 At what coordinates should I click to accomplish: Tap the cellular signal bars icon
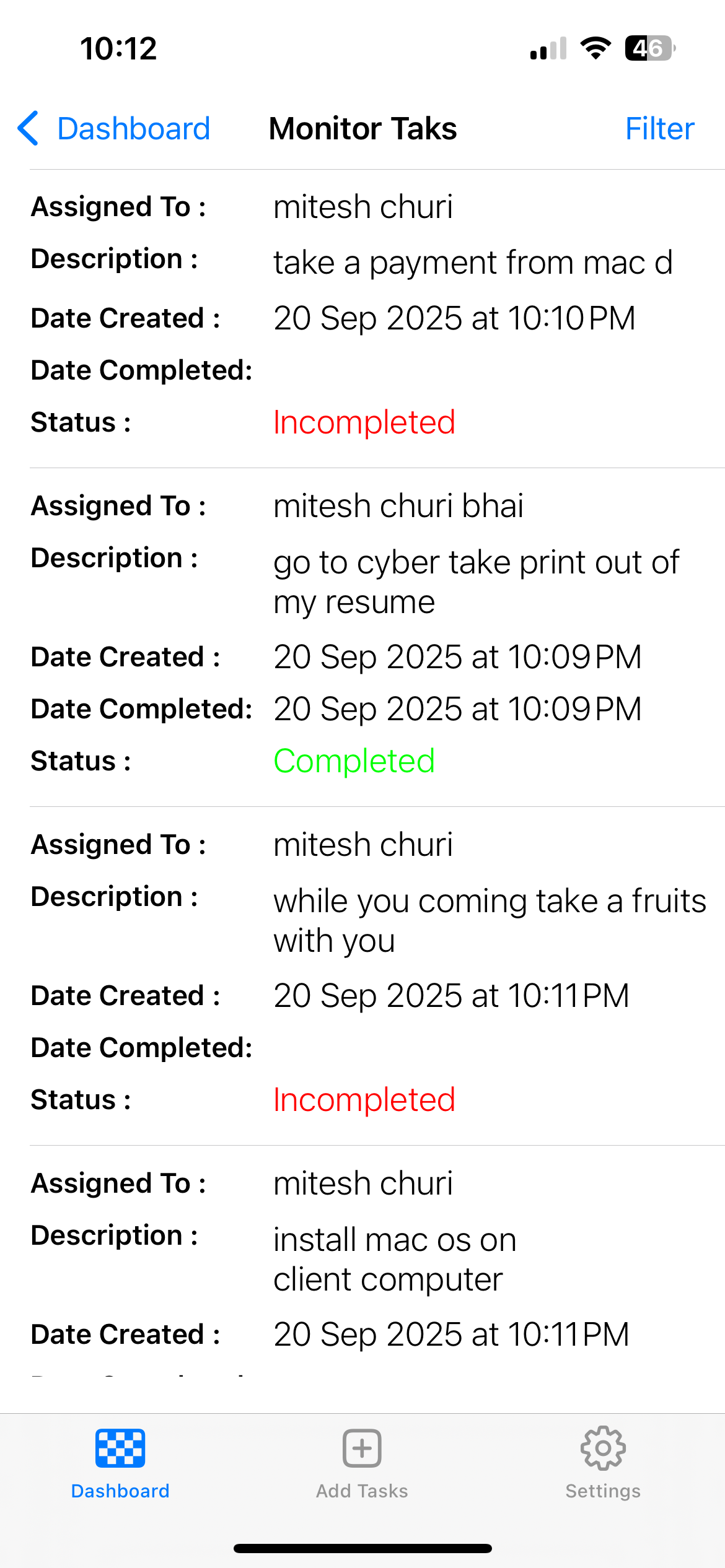548,48
